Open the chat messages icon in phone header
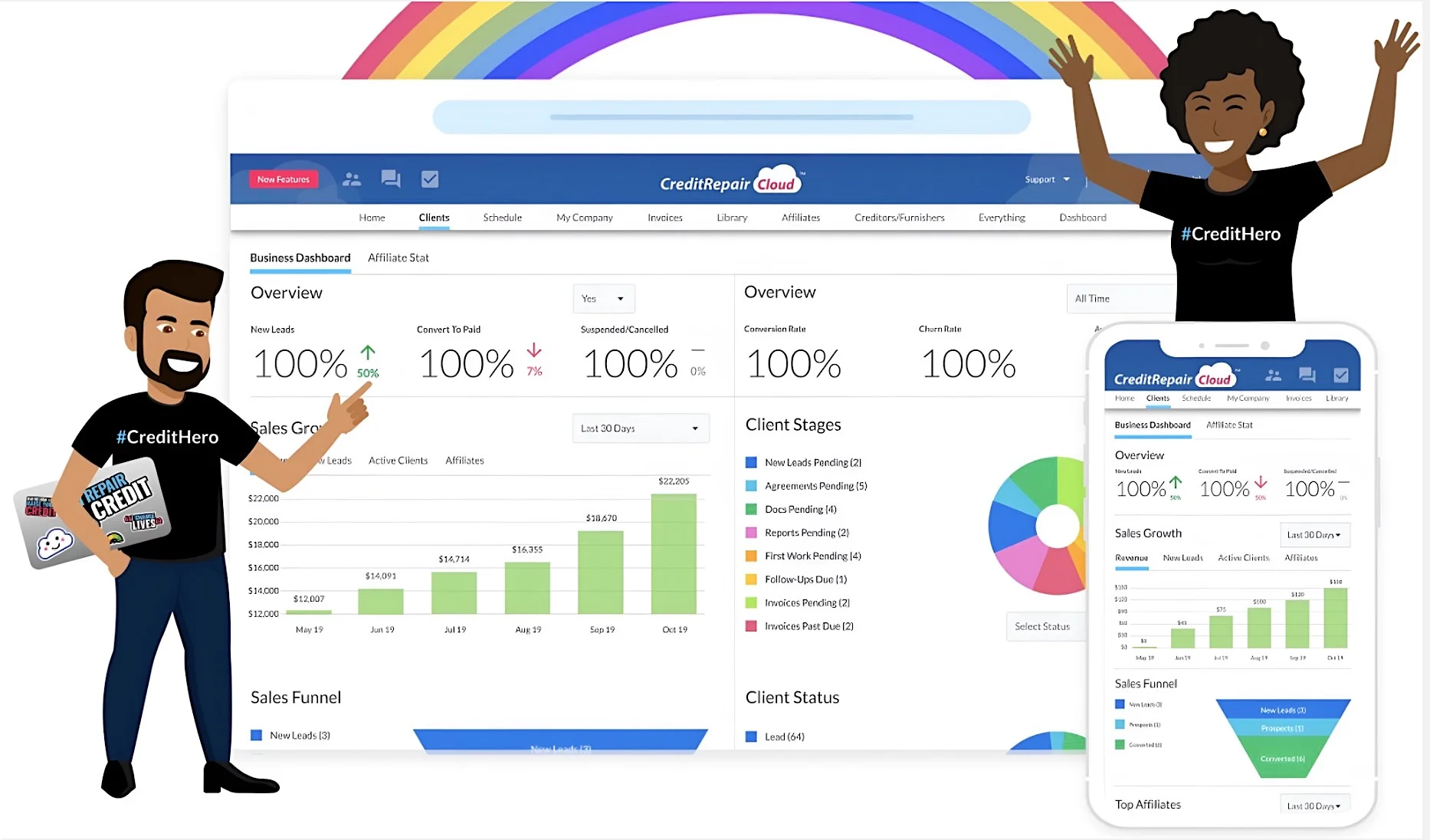The width and height of the screenshot is (1430, 840). [1307, 375]
